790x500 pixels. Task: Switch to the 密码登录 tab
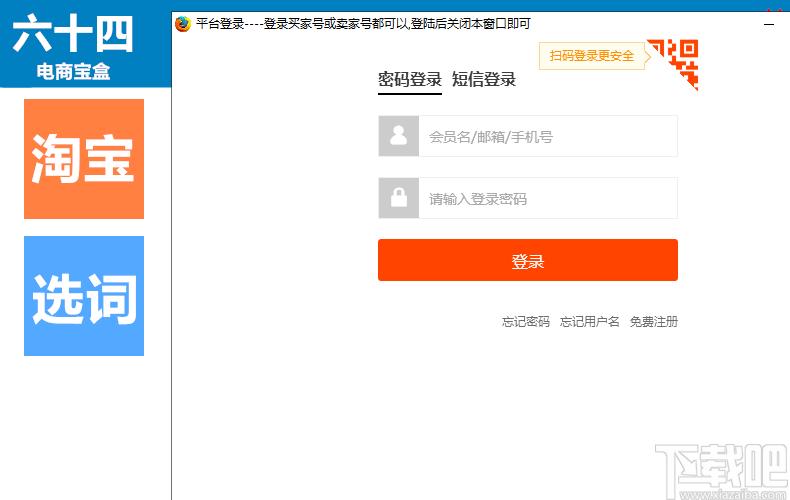[x=410, y=80]
